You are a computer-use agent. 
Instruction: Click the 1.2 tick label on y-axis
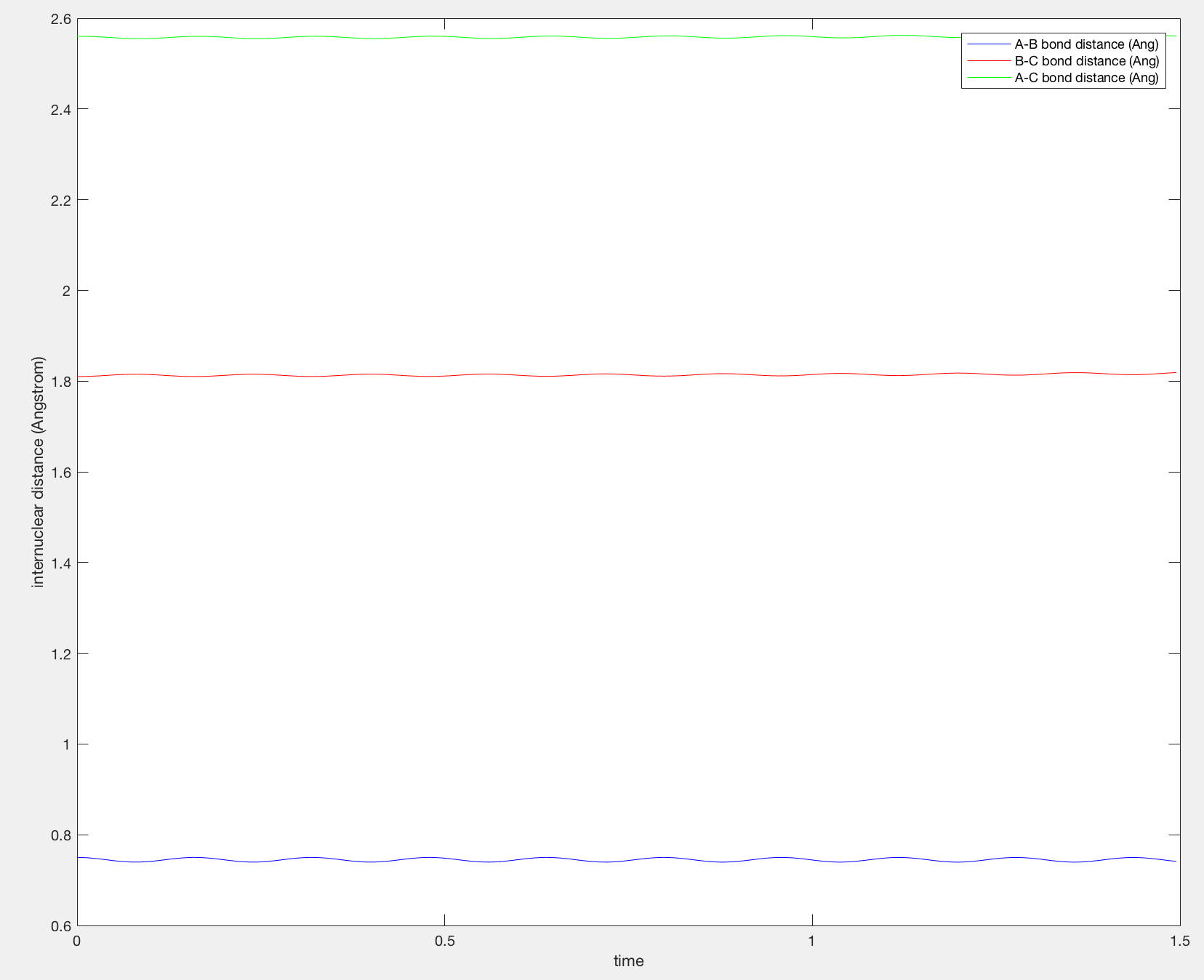click(60, 654)
